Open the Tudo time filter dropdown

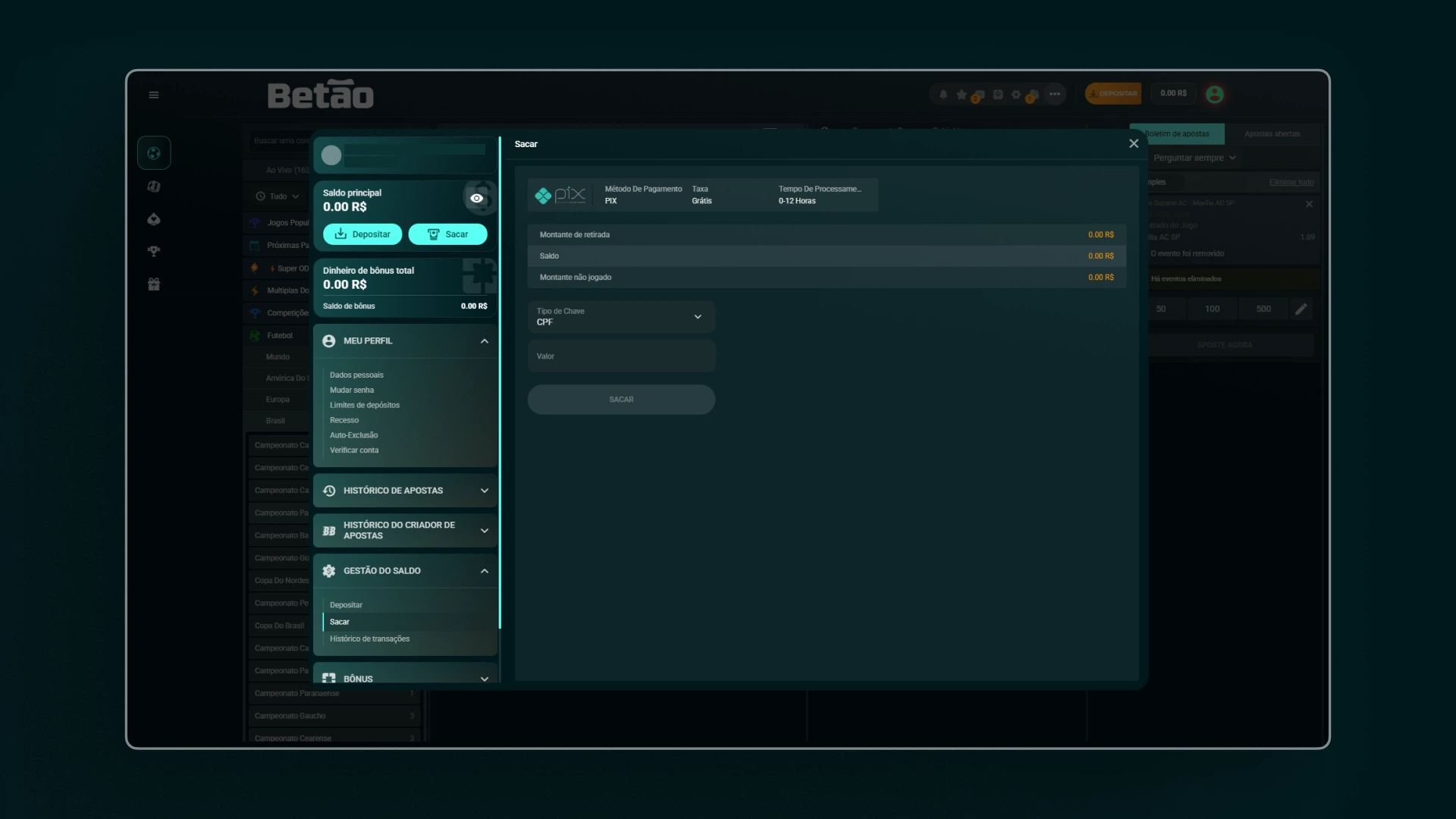click(x=278, y=196)
